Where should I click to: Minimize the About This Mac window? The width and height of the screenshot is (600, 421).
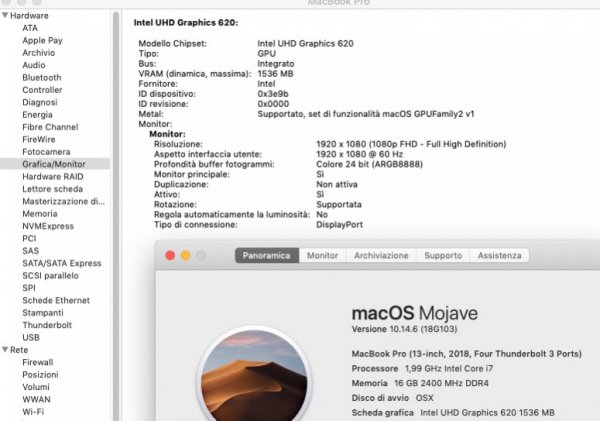tap(186, 255)
